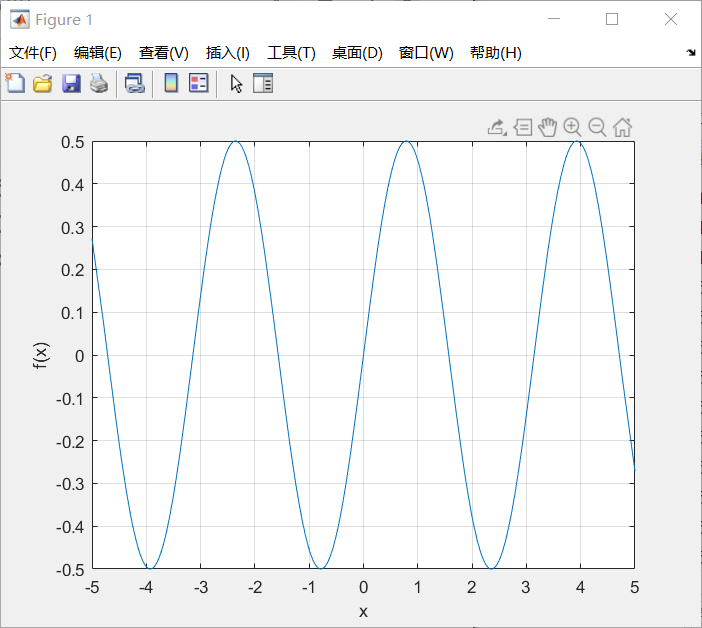Select the zoom out magnifier
This screenshot has width=702, height=628.
pos(597,128)
